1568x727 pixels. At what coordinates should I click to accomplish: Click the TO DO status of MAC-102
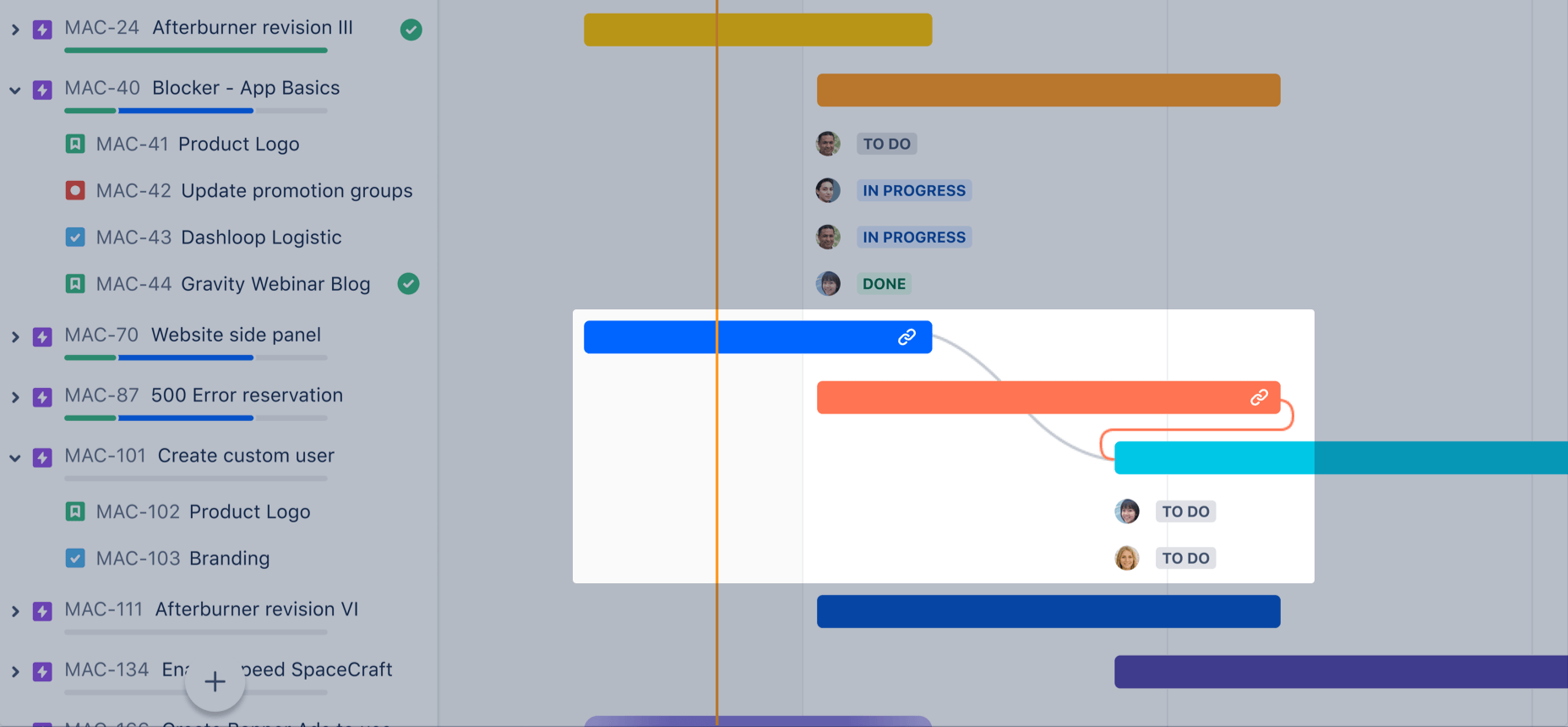point(1185,511)
